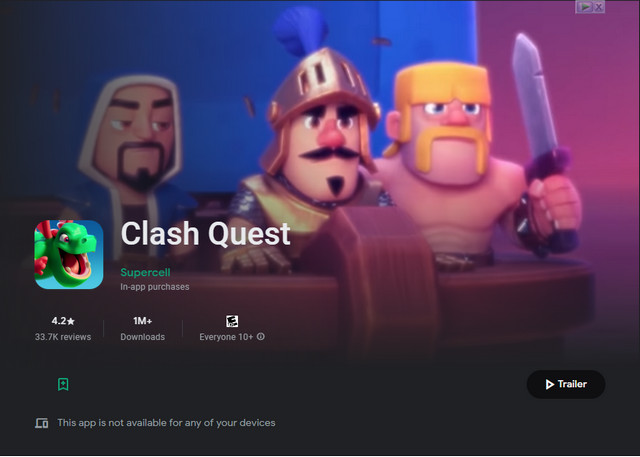The image size is (640, 457).
Task: Open the 33.7K reviews section
Action: pos(63,337)
